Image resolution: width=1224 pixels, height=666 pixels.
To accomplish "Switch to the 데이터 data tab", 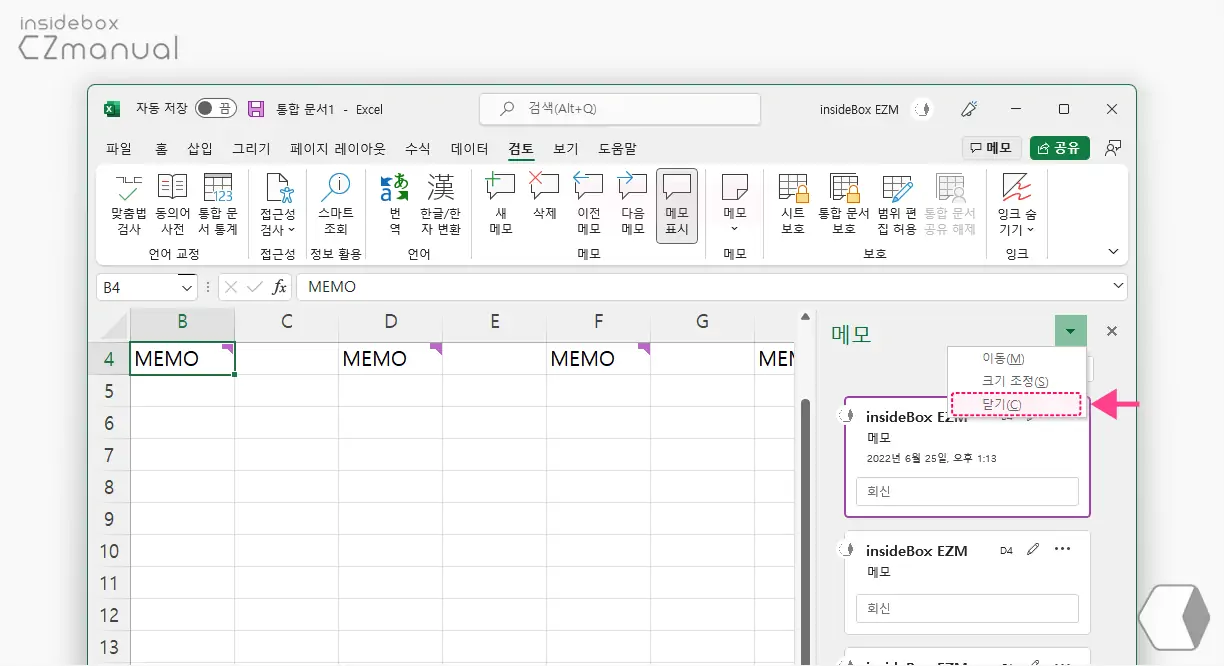I will (x=470, y=148).
